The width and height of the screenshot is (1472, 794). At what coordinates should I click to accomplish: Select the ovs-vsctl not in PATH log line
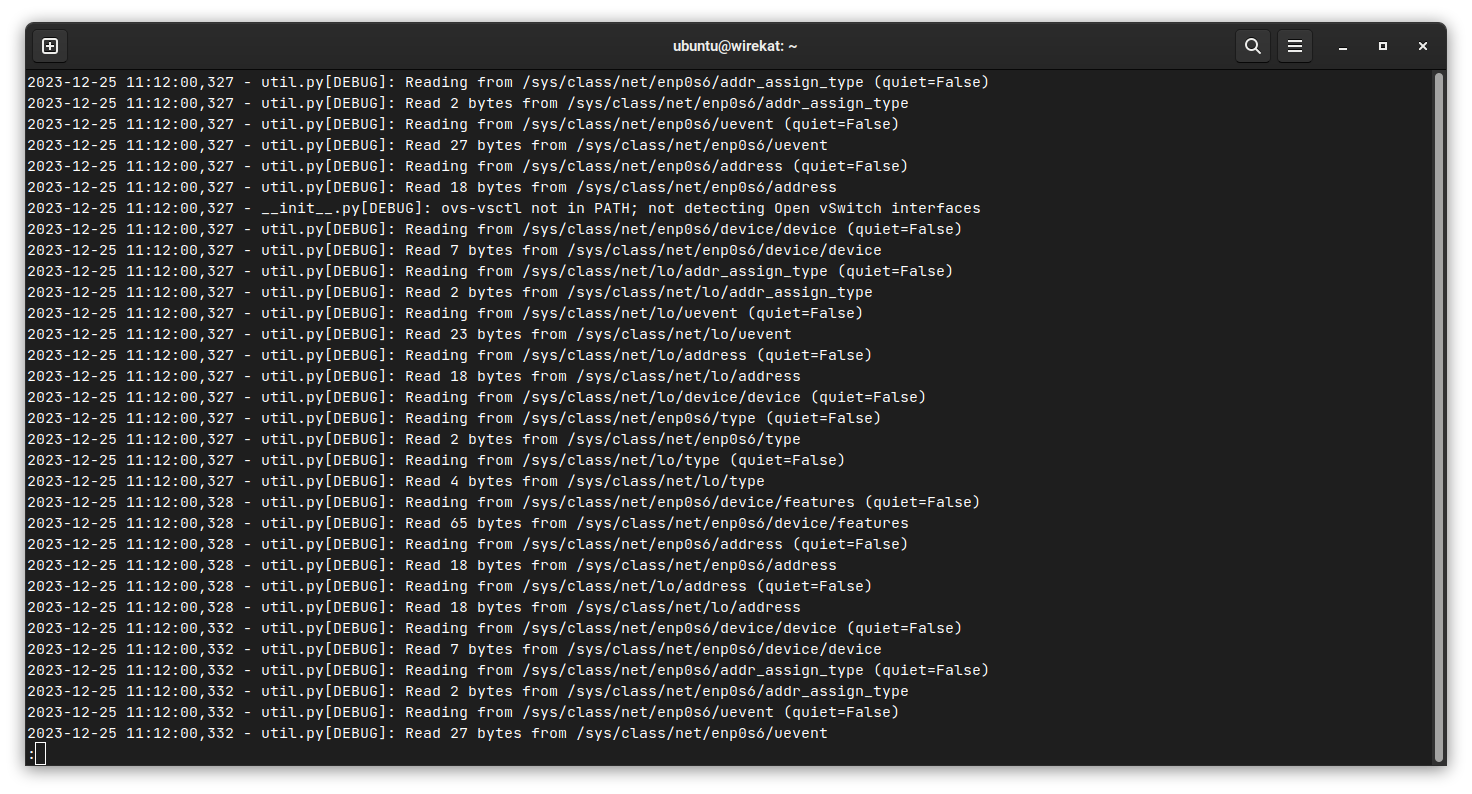[500, 208]
